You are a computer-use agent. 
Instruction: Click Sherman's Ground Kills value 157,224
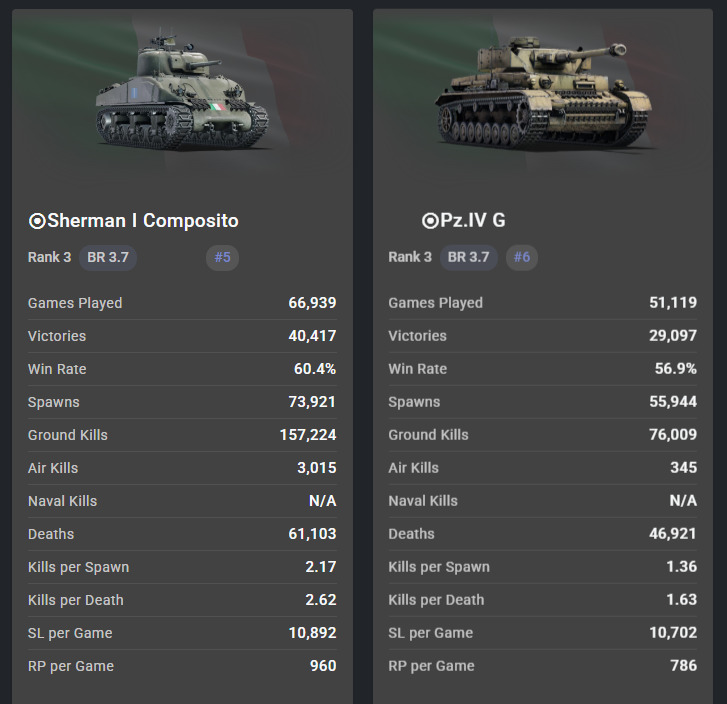[308, 435]
